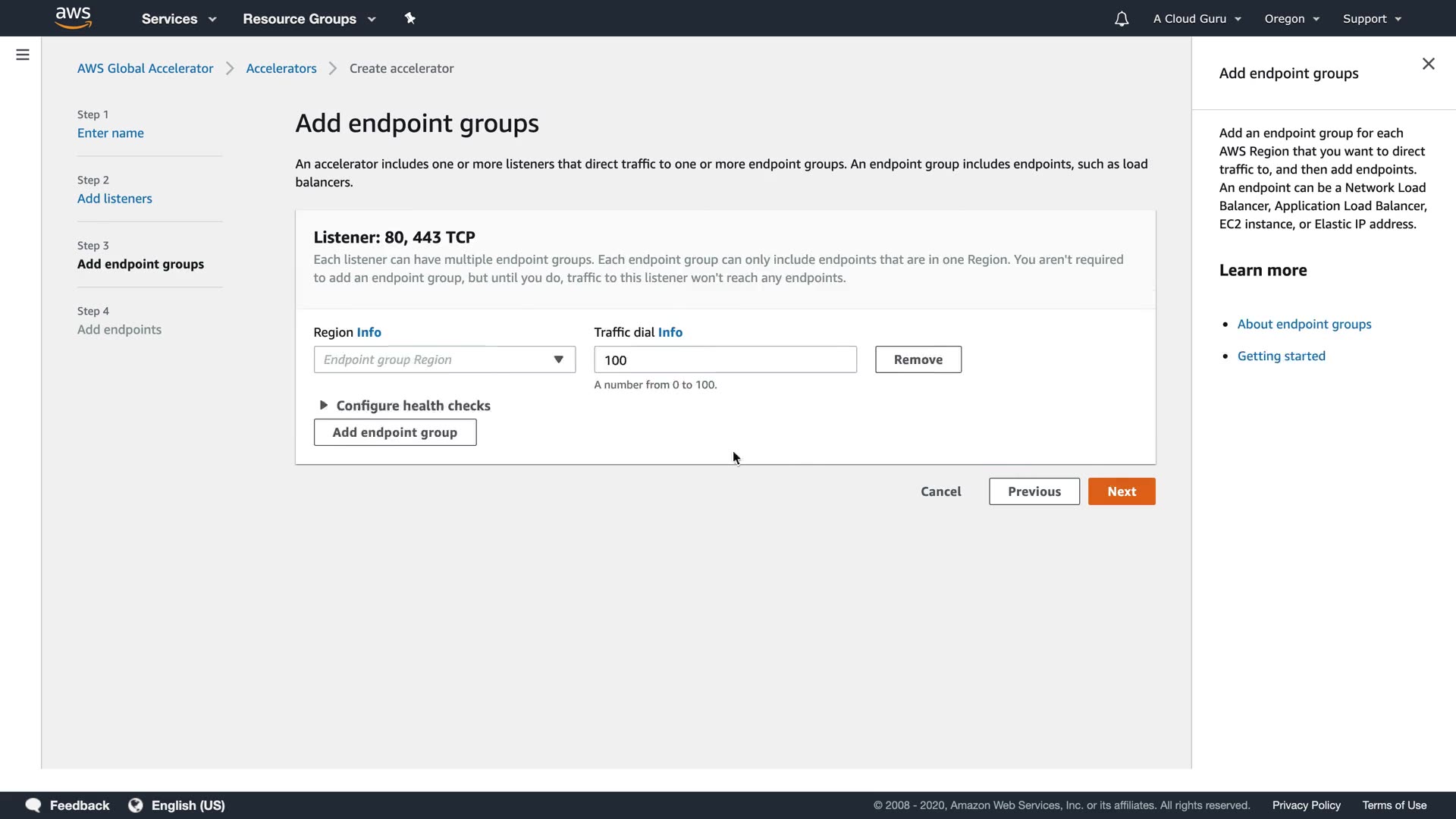Click the orange Next button
The image size is (1456, 819).
coord(1121,491)
